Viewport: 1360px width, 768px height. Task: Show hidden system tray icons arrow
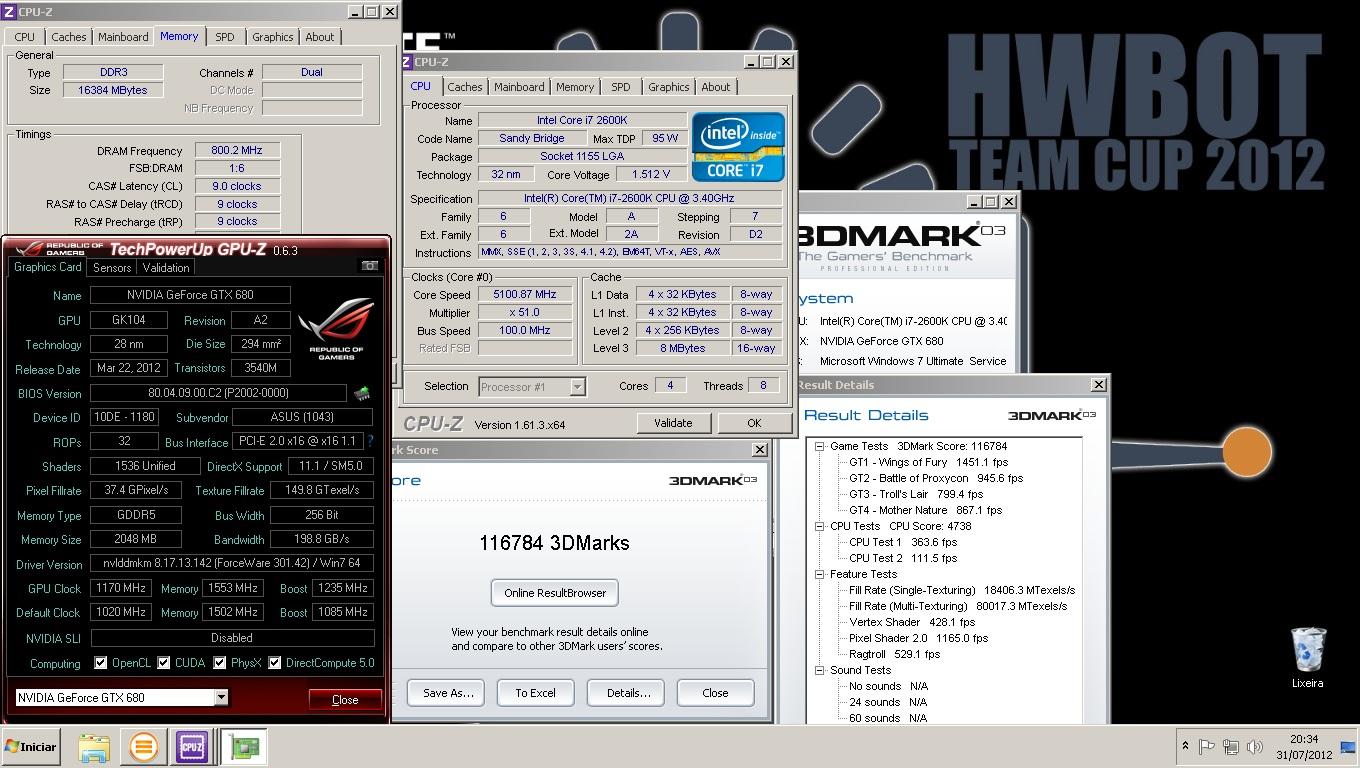[1185, 746]
